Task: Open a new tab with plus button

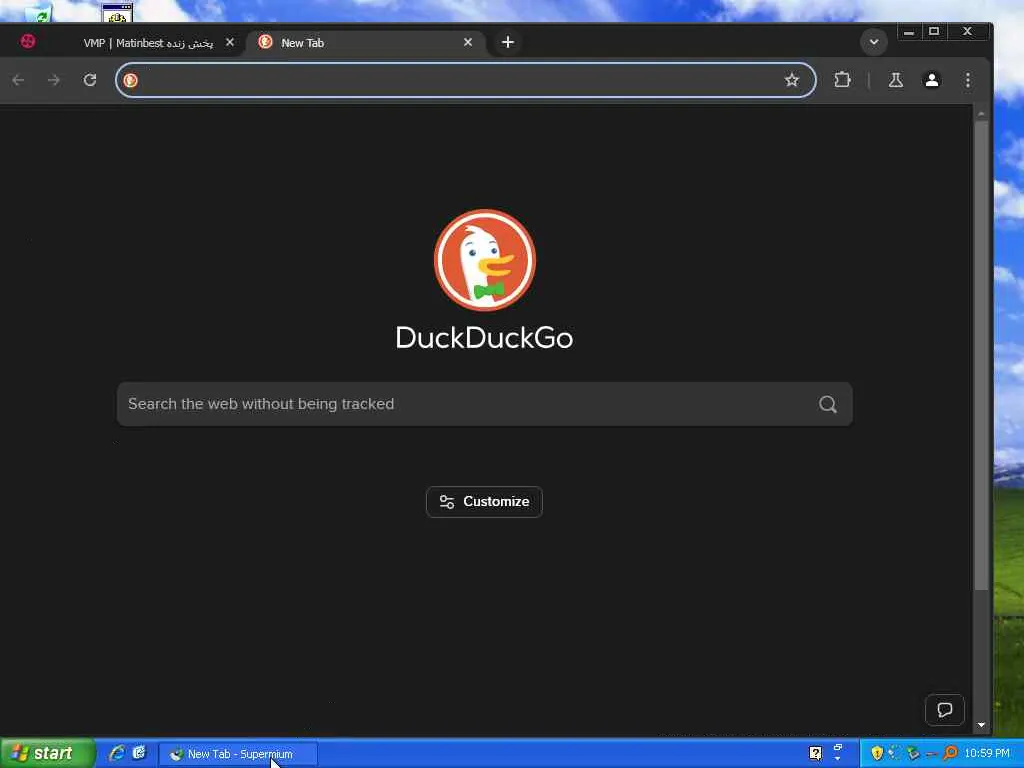Action: click(x=507, y=42)
